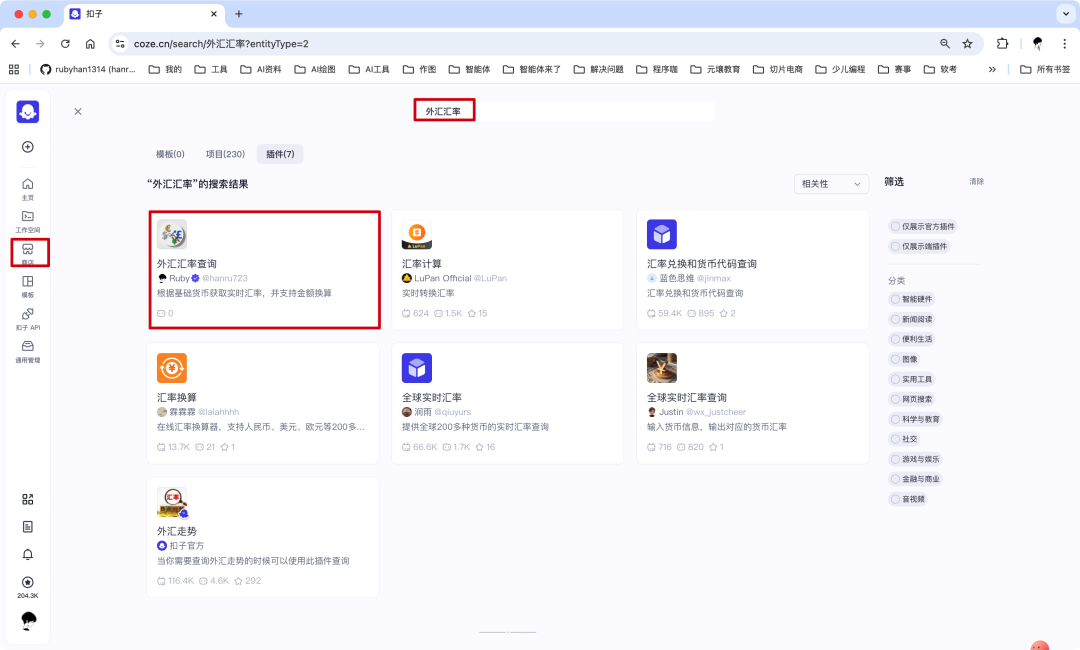Viewport: 1080px width, 650px height.
Task: Click the zoom magnifier in address bar
Action: (x=945, y=43)
